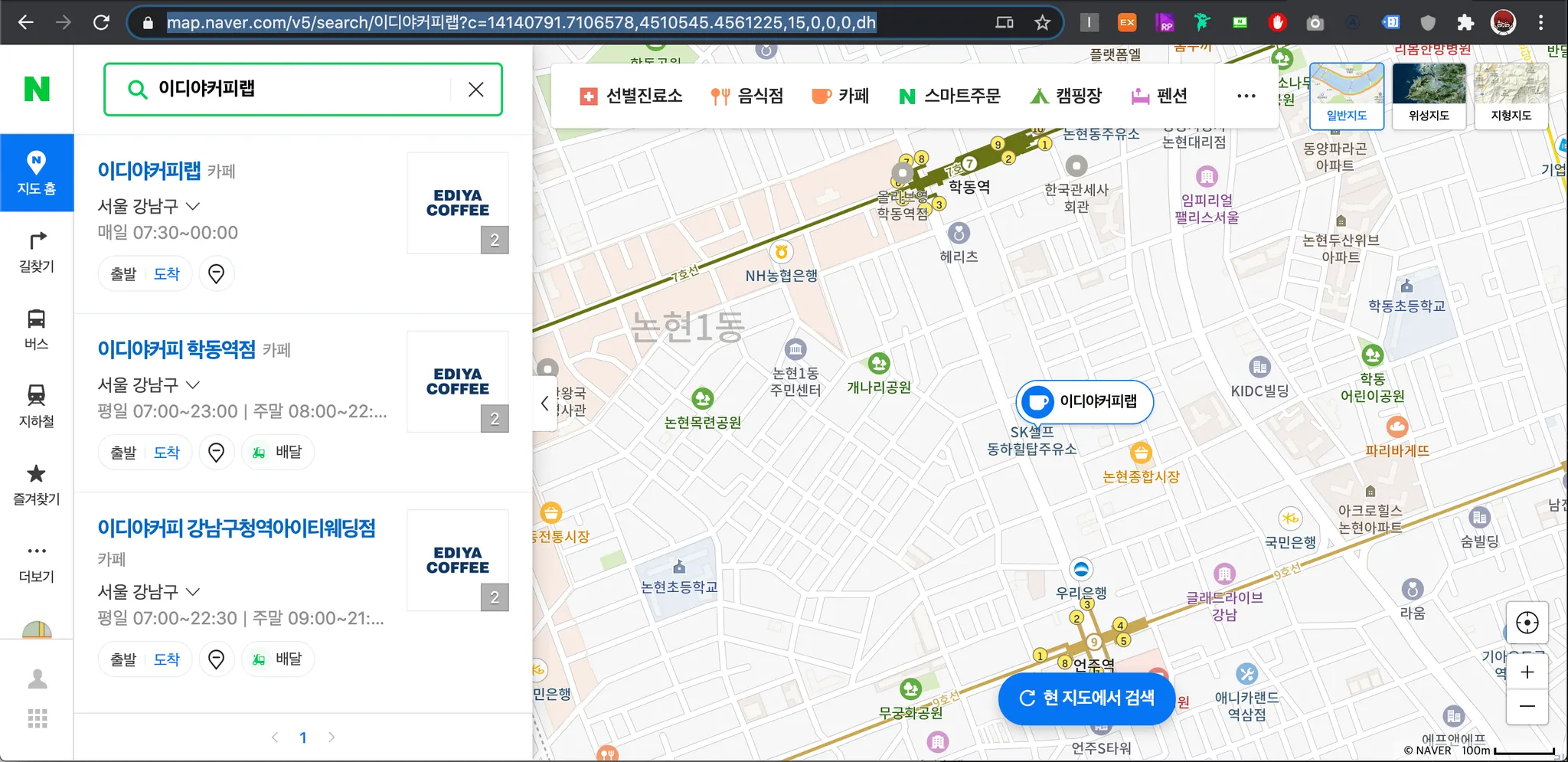Screen dimensions: 1568x762
Task: Set 학동역점 as arrival (도착)
Action: (167, 453)
